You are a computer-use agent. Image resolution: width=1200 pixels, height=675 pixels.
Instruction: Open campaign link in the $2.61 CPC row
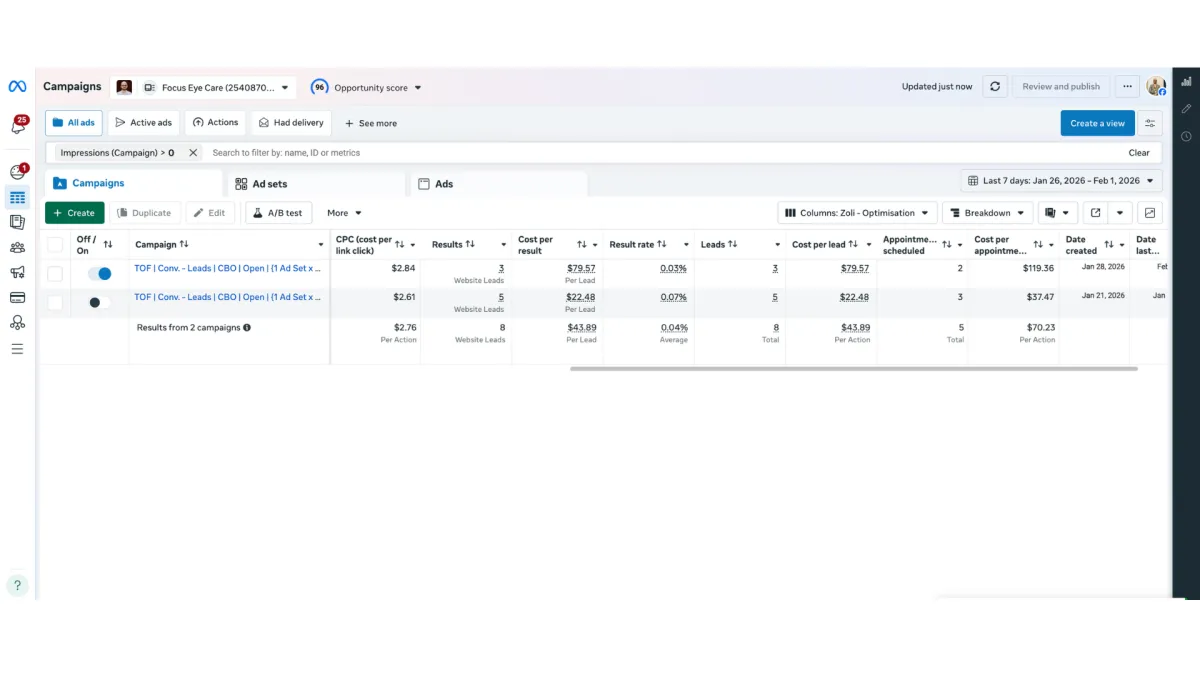(227, 297)
